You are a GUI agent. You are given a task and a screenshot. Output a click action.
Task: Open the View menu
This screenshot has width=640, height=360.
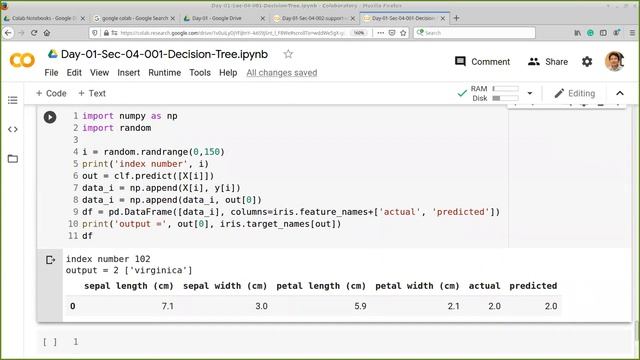pyautogui.click(x=99, y=73)
